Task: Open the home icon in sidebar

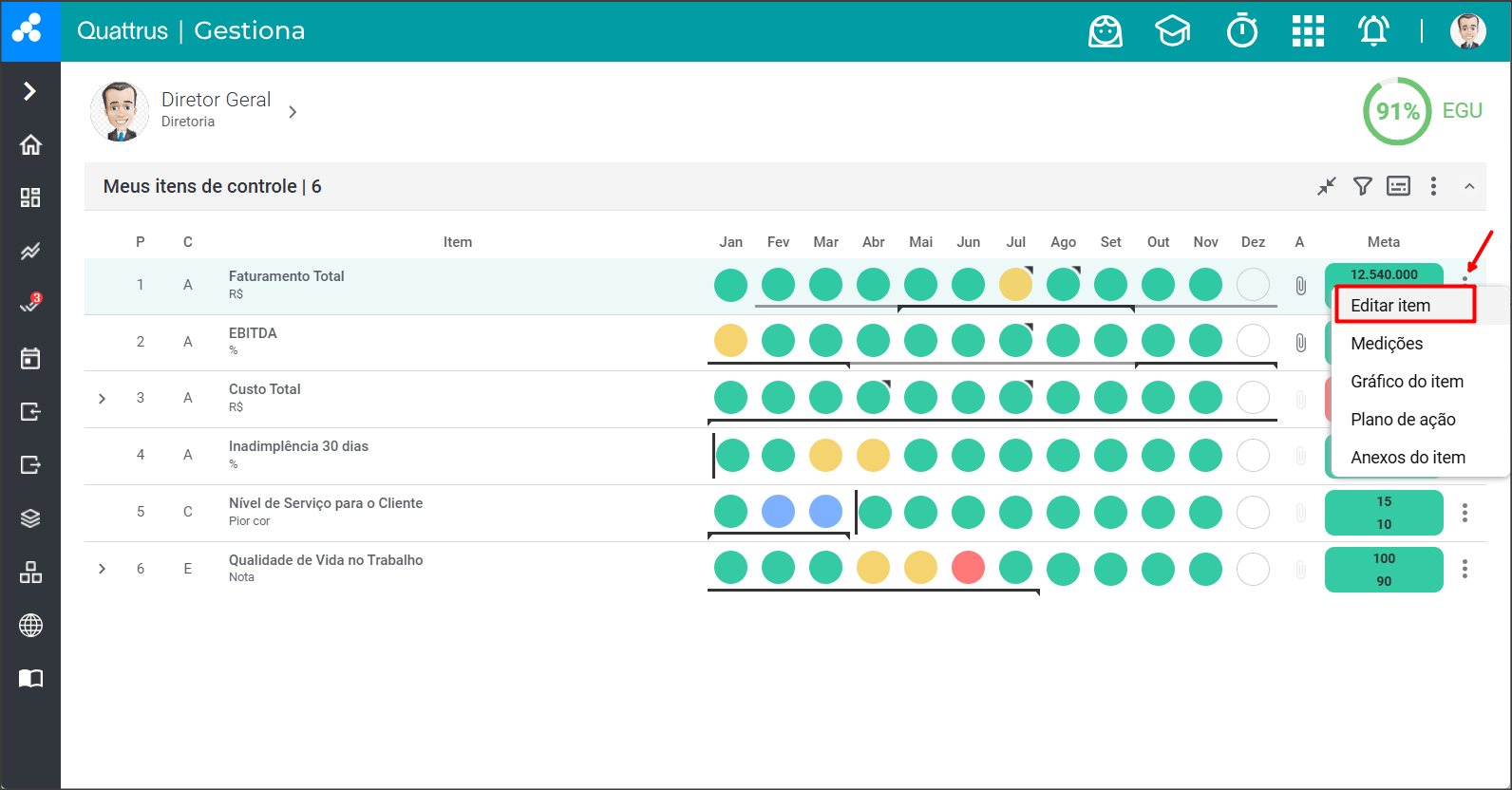Action: pyautogui.click(x=30, y=144)
